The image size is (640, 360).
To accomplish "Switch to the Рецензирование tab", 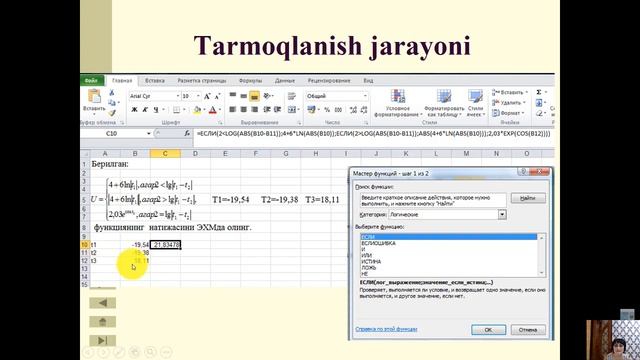I will click(329, 81).
